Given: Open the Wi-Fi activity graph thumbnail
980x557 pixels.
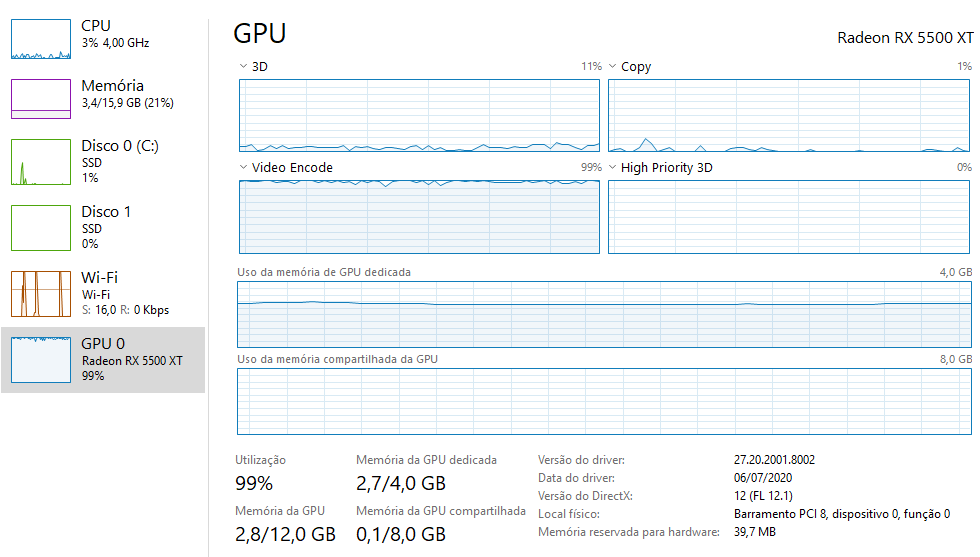Looking at the screenshot, I should (41, 294).
